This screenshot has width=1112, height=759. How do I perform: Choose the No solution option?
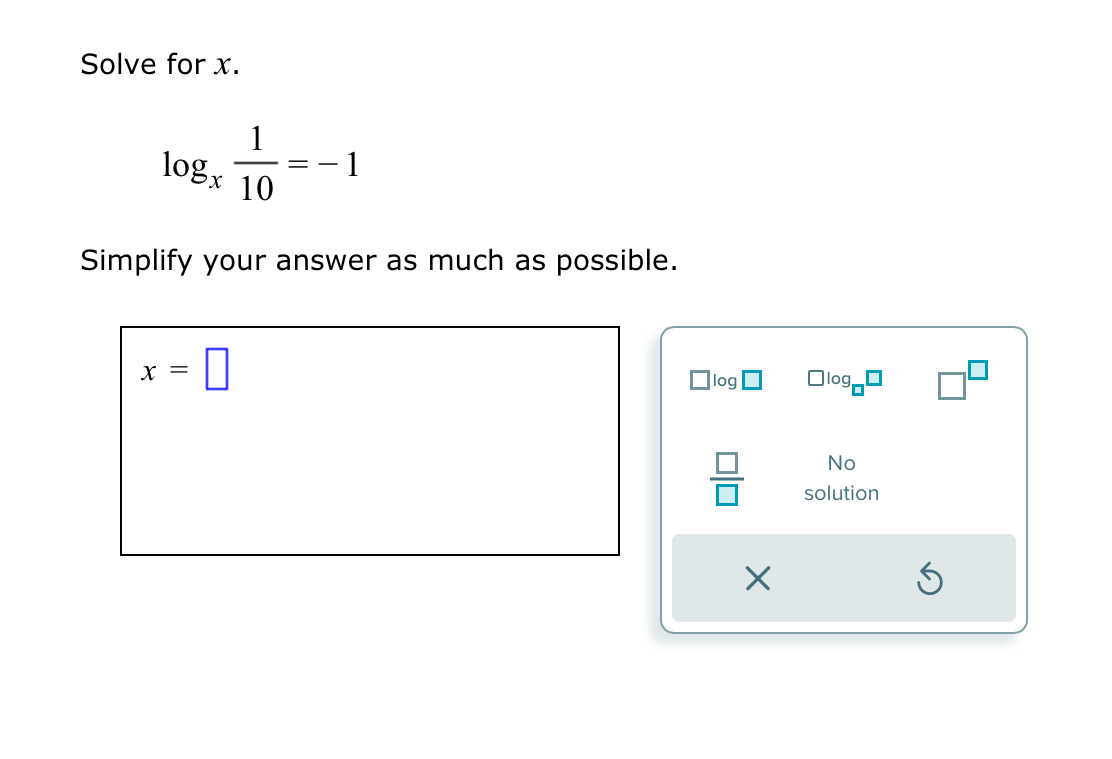click(x=841, y=478)
